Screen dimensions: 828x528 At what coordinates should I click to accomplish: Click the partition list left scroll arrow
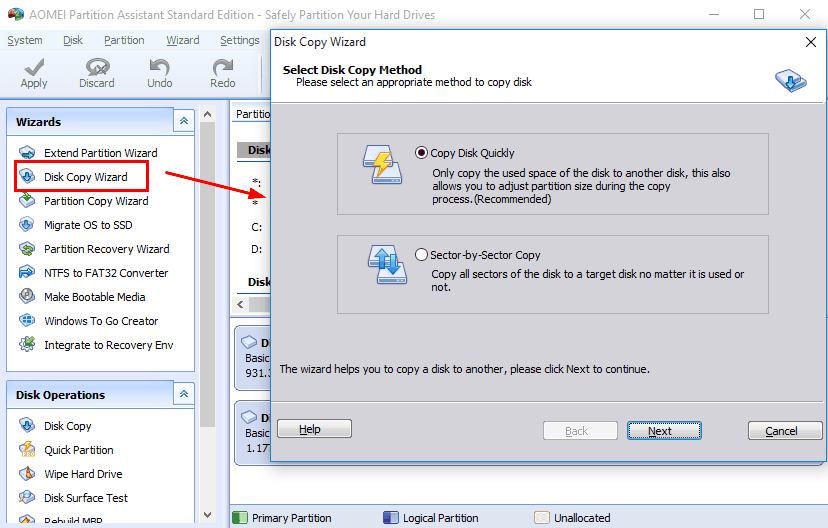(241, 305)
